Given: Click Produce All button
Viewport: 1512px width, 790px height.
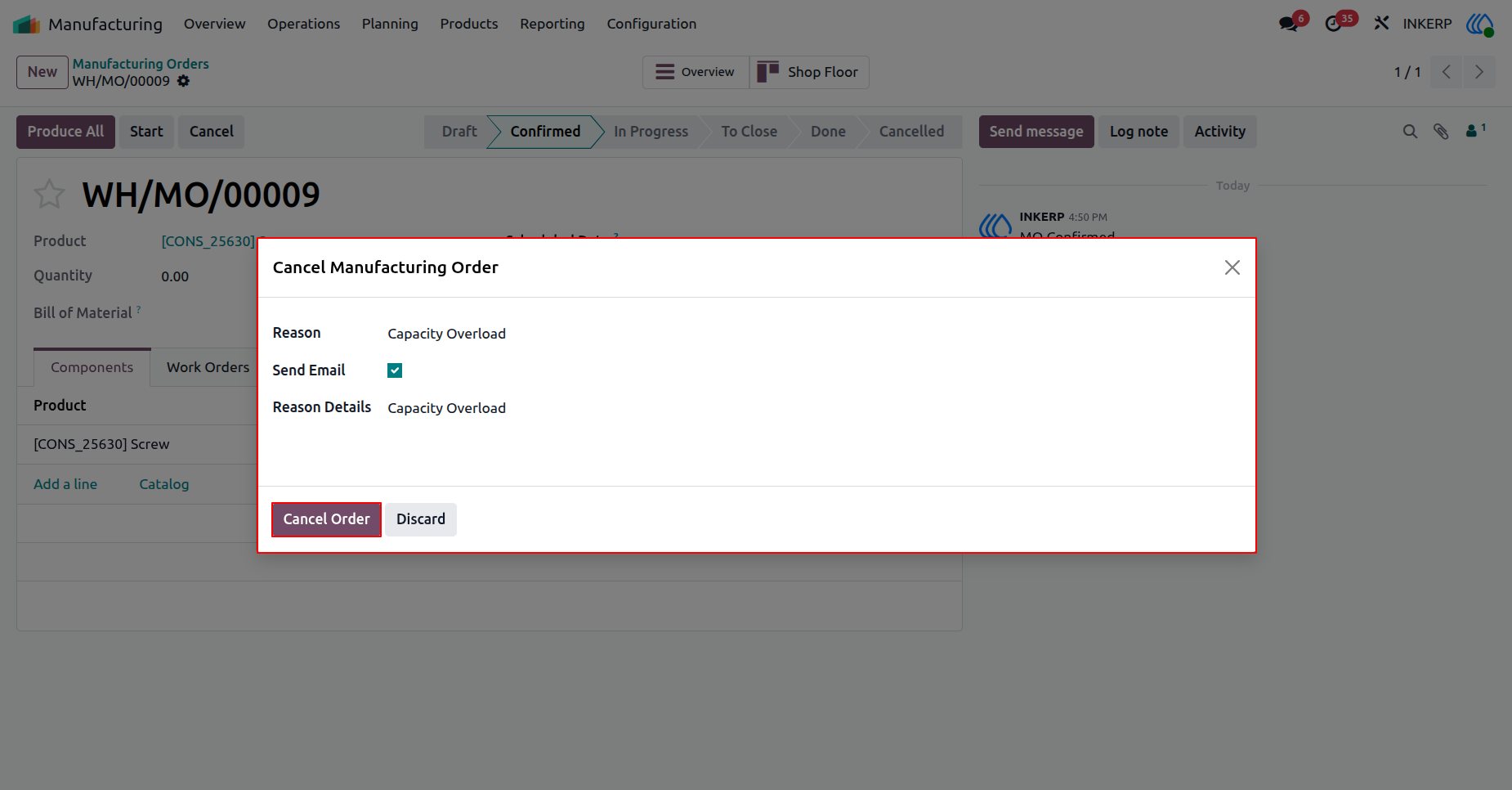Looking at the screenshot, I should coord(65,132).
